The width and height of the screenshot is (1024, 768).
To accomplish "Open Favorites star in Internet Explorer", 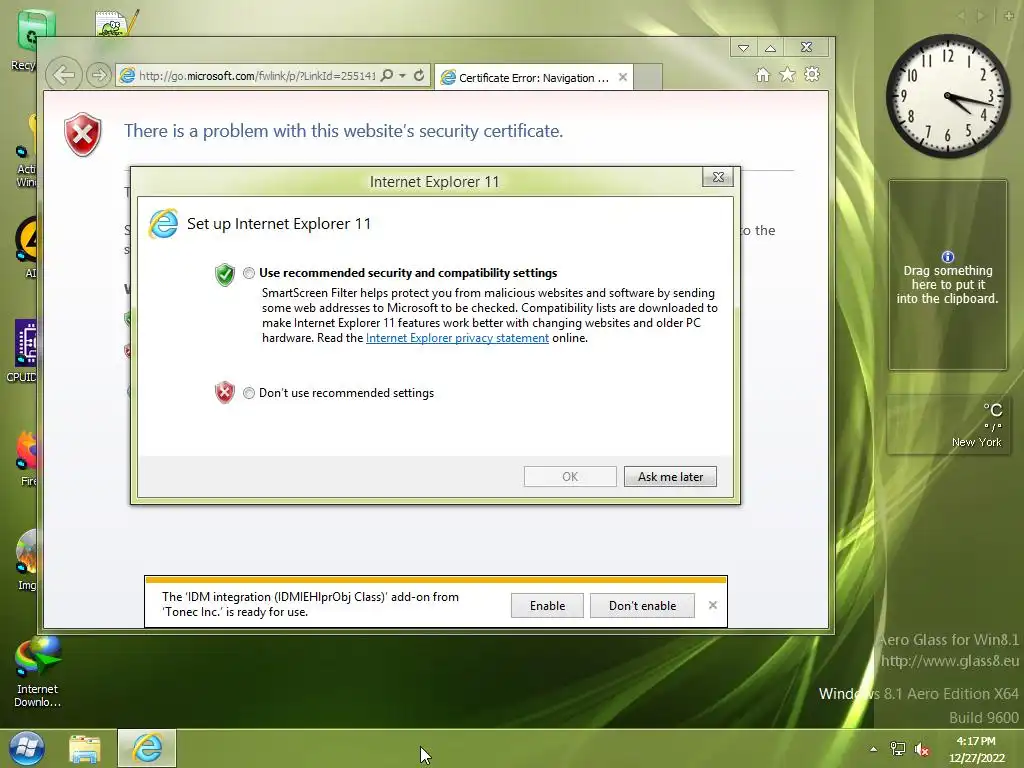I will click(x=788, y=75).
